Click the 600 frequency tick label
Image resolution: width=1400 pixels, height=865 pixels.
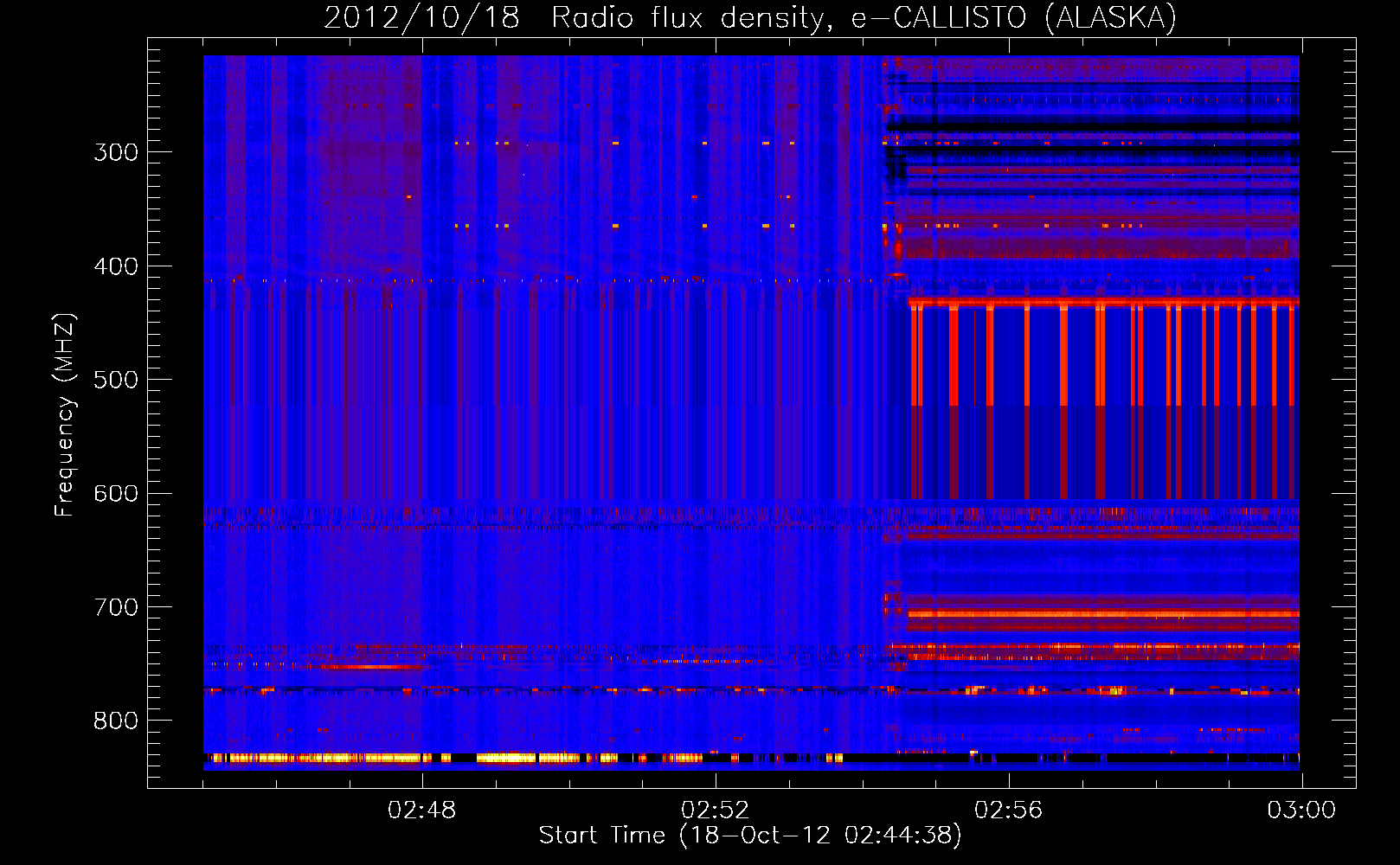(116, 493)
